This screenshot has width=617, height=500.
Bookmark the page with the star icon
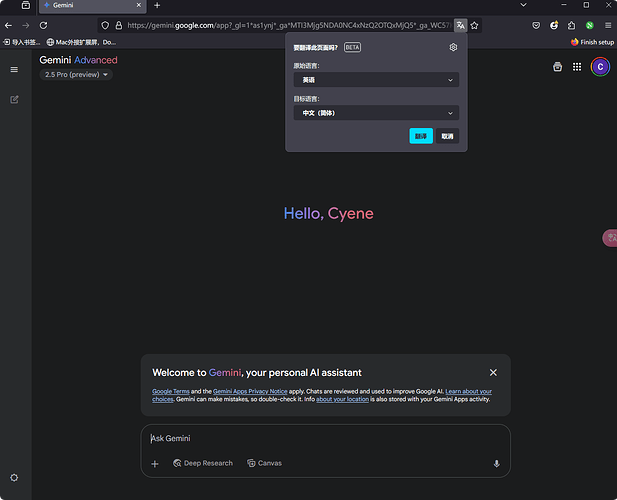(x=475, y=26)
